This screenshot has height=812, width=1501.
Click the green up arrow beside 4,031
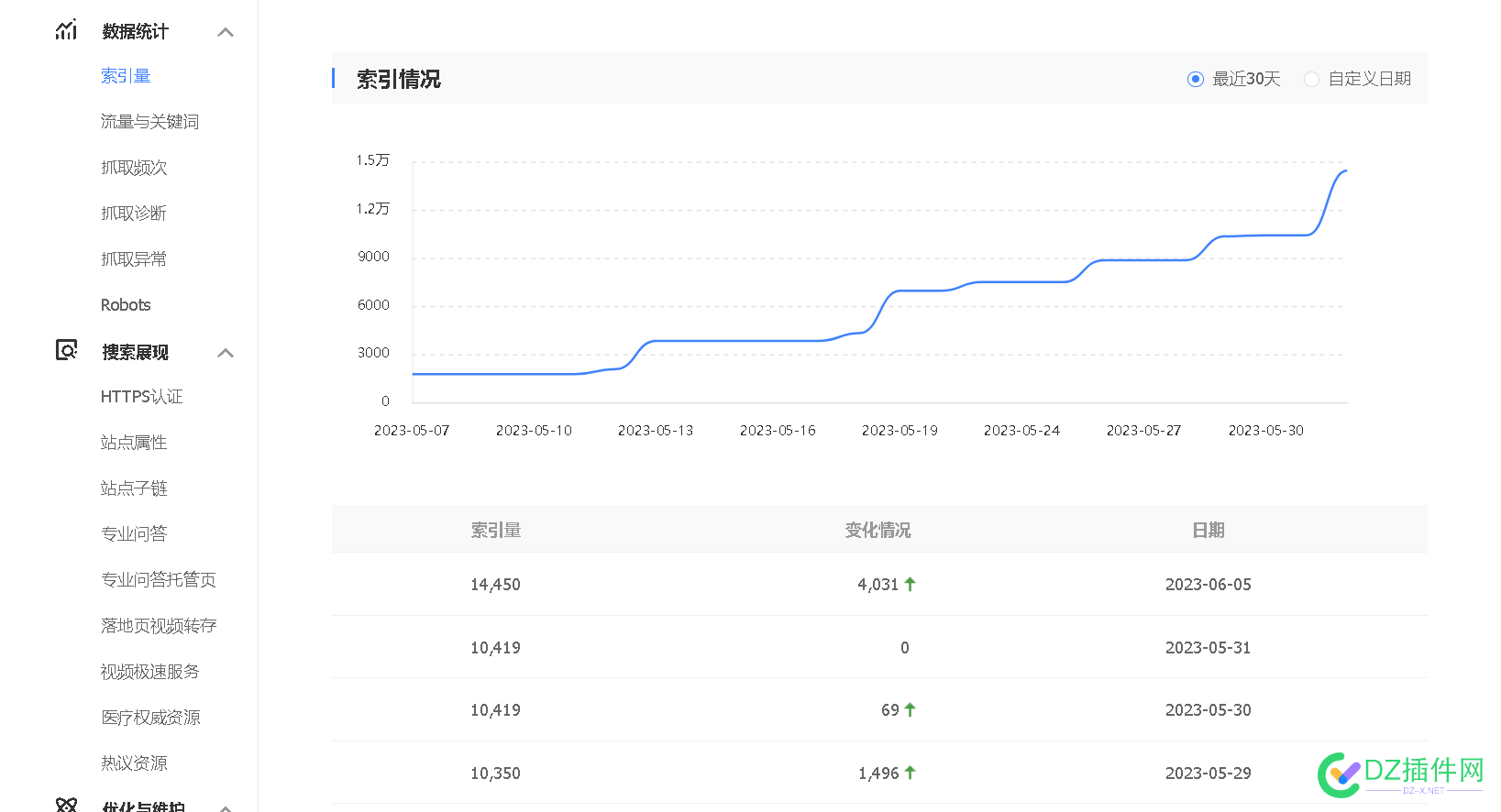click(910, 584)
